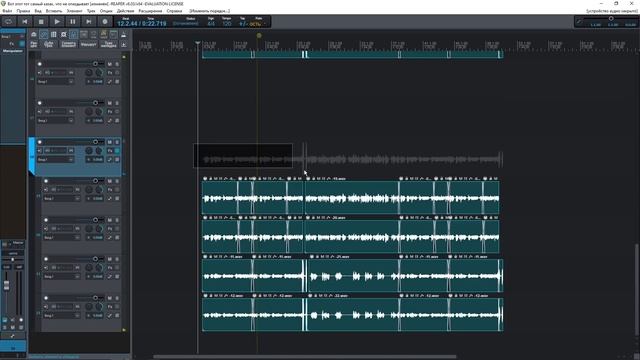The image size is (640, 360).
Task: Open FX chain of the bottom track
Action: coord(110,307)
